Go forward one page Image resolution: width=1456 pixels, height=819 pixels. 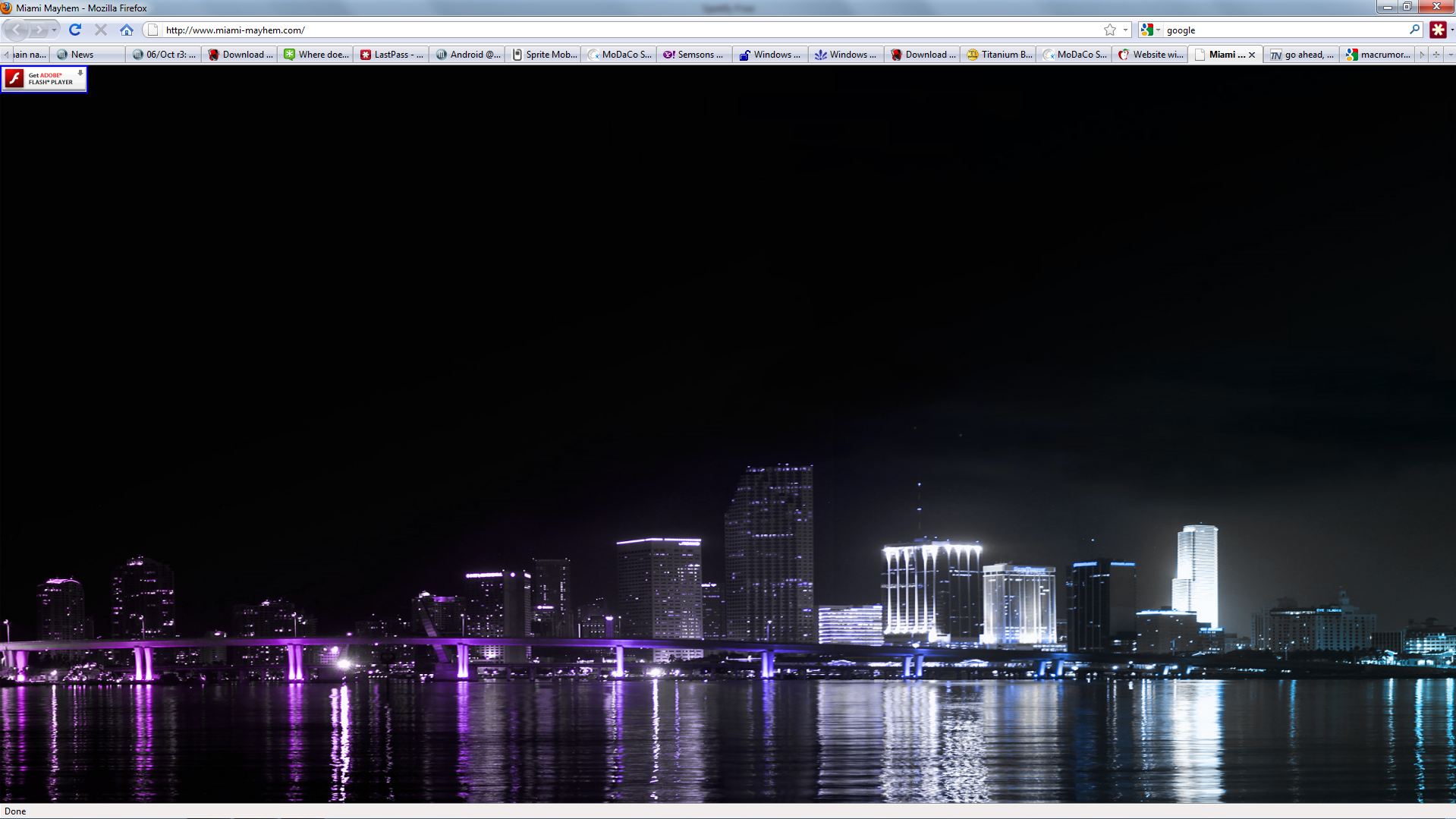click(38, 30)
